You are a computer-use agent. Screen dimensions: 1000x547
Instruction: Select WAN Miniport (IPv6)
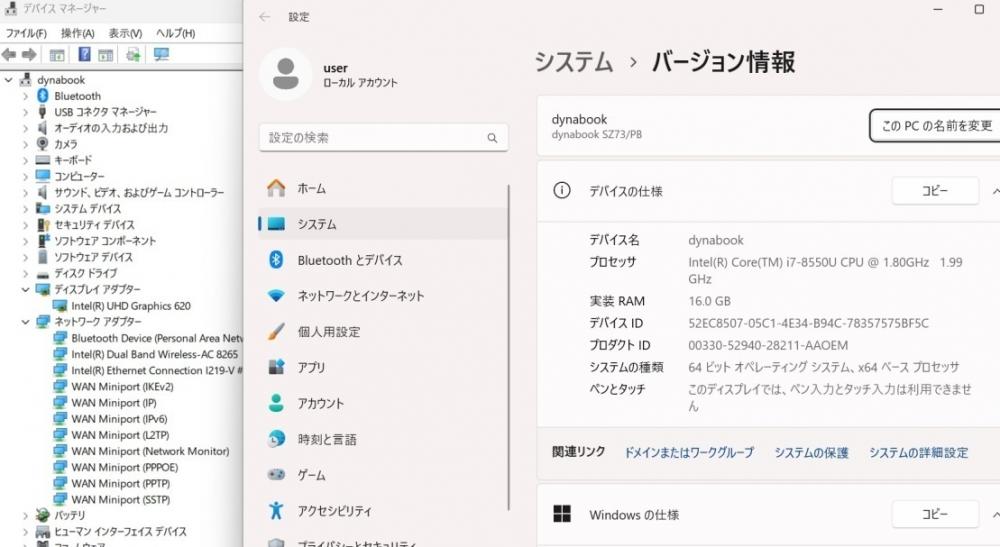[x=119, y=419]
